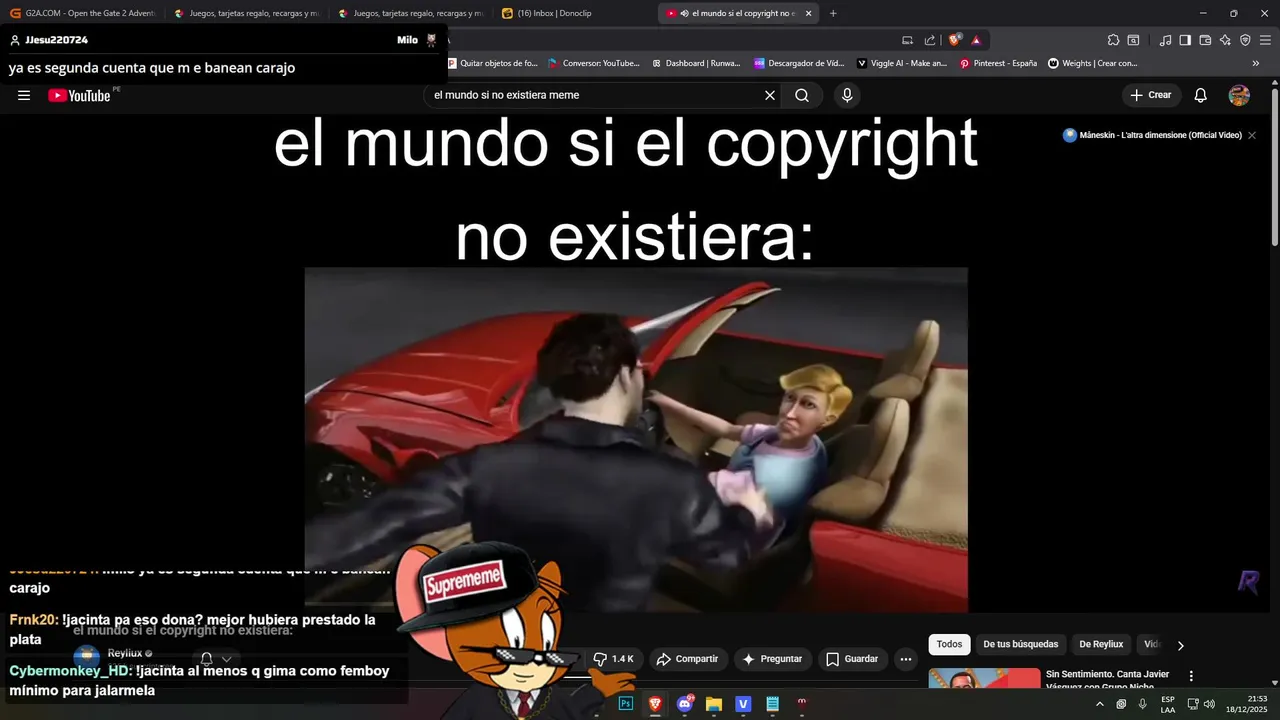Open Conversor YouTube bookmark
Image resolution: width=1280 pixels, height=720 pixels.
pos(594,63)
